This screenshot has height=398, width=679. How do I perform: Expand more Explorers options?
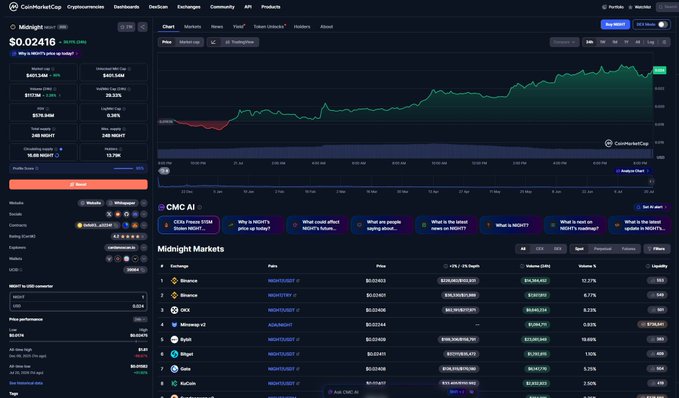(144, 248)
